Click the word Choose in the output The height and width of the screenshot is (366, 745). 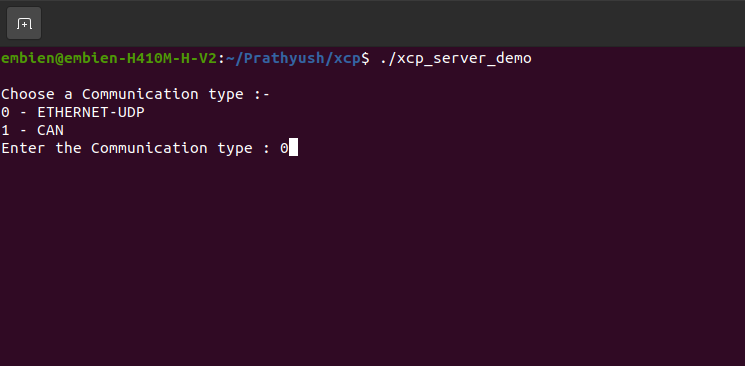(x=28, y=94)
